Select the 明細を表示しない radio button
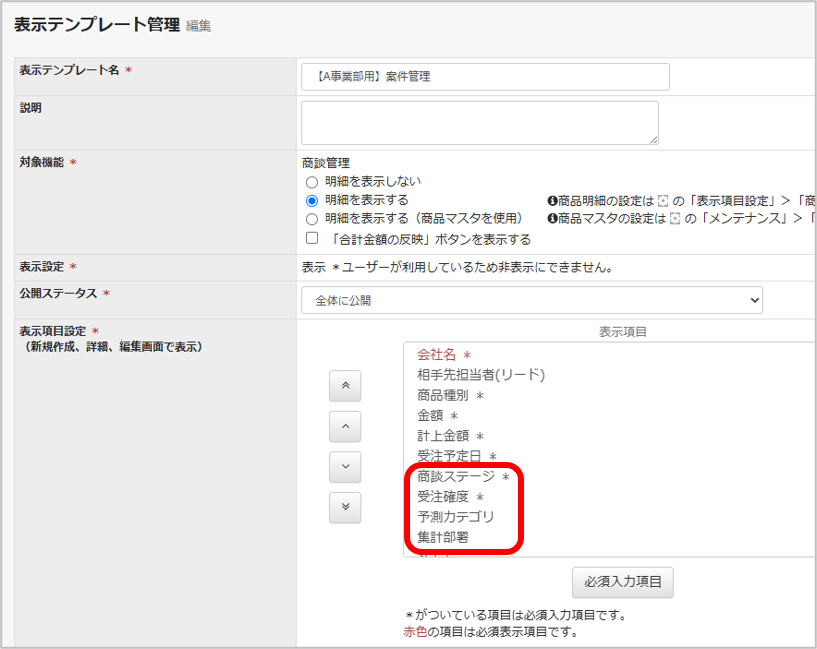 pos(312,182)
